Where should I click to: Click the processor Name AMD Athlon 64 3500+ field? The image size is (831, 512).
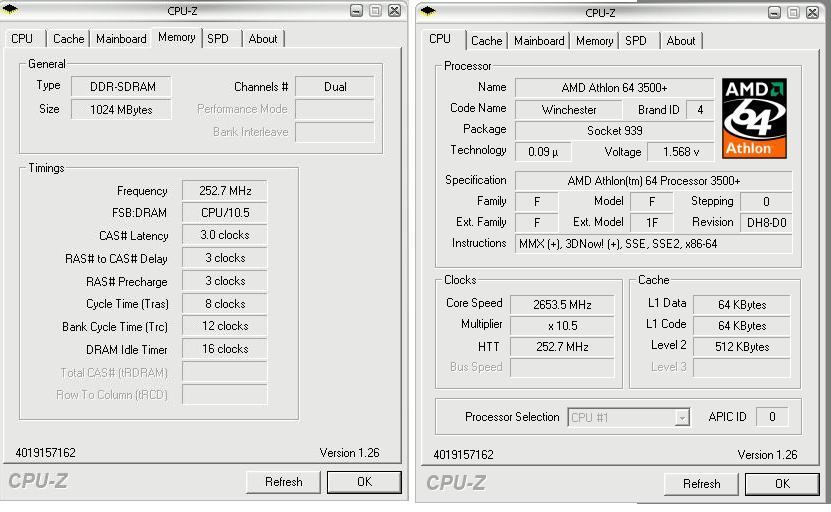click(614, 88)
